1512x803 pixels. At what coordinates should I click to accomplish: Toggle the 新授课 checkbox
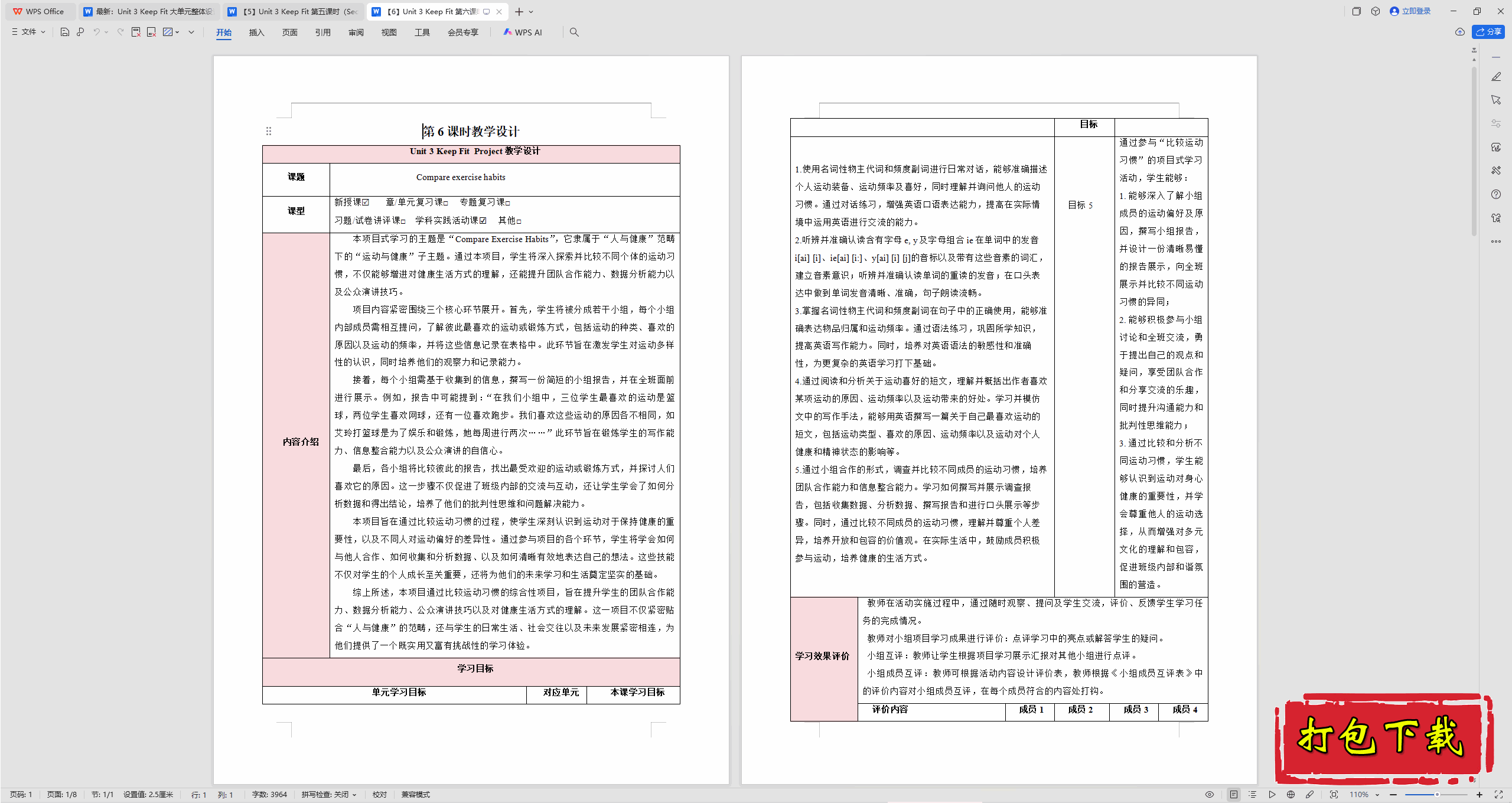pos(366,203)
